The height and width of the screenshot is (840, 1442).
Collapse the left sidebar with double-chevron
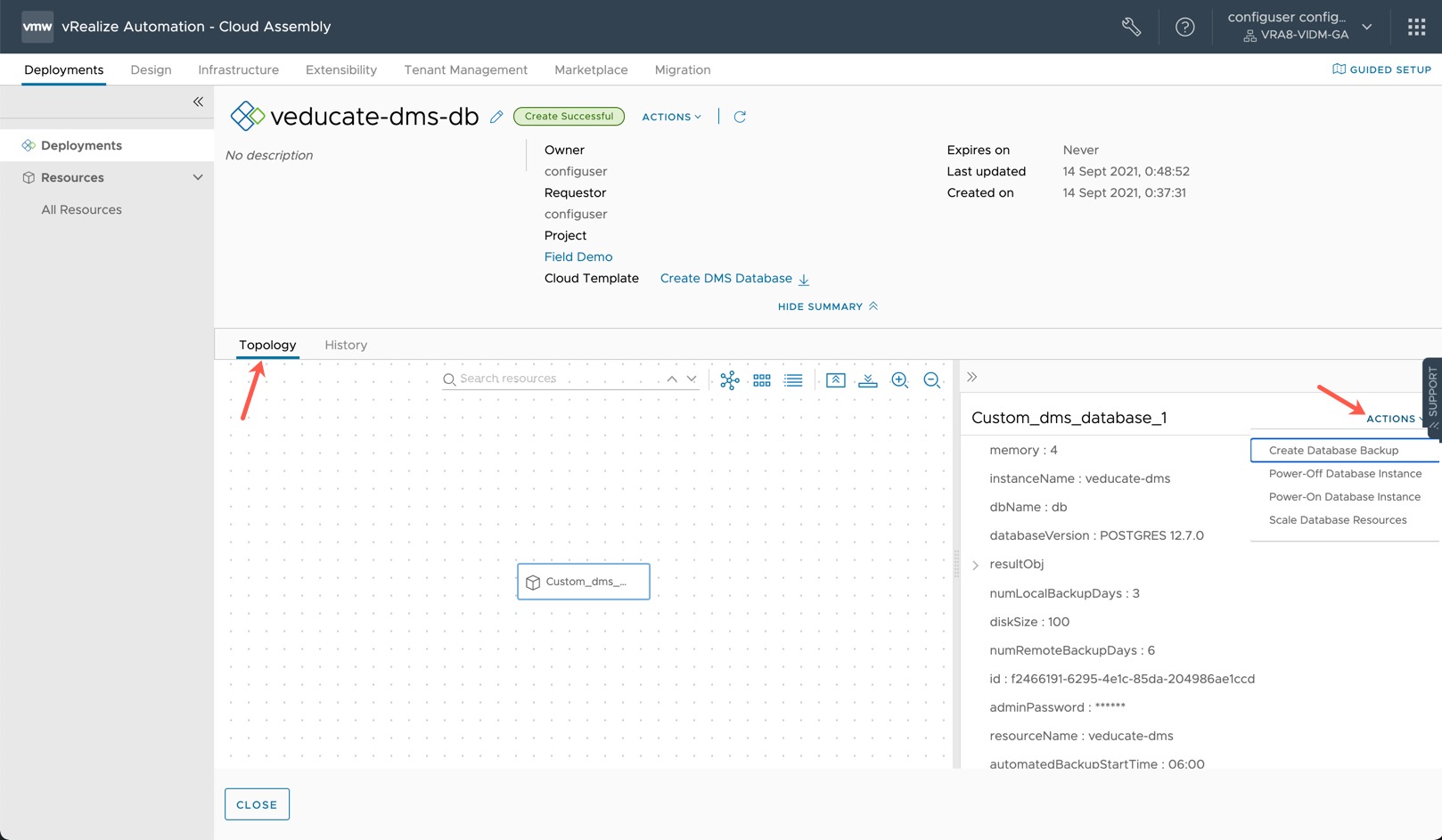click(x=198, y=102)
